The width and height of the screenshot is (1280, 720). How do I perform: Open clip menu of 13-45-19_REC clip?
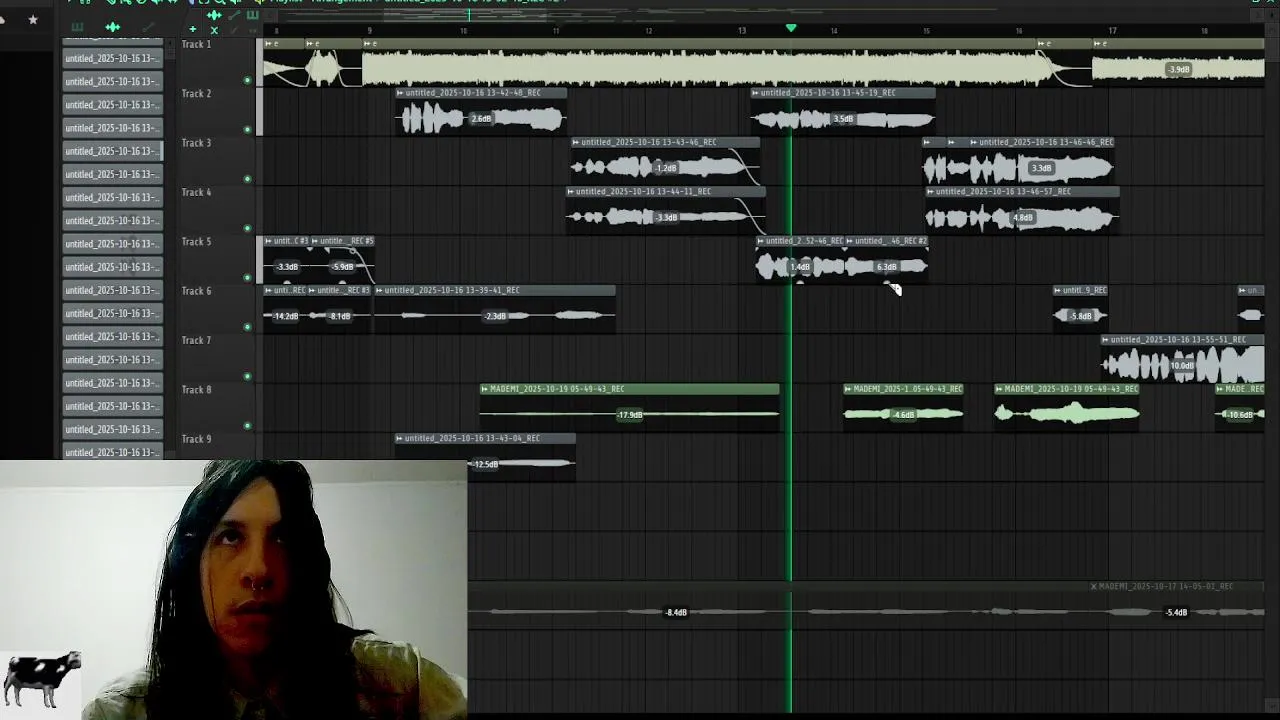pos(756,93)
